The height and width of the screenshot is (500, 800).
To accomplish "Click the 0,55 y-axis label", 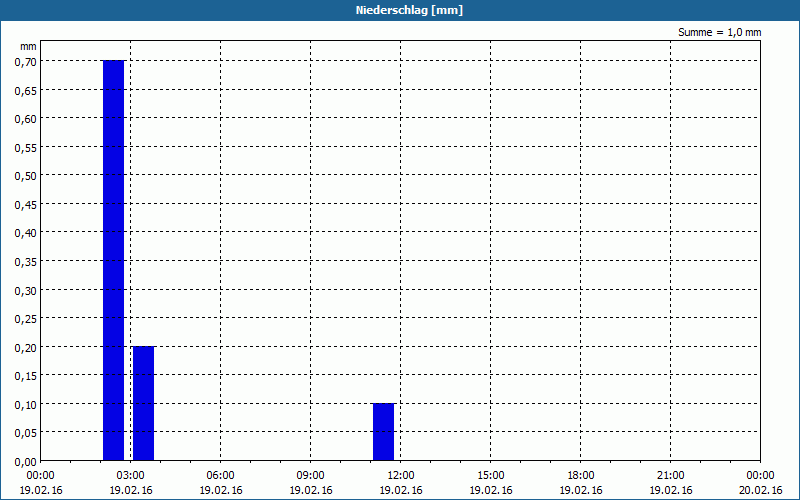I will coord(26,147).
